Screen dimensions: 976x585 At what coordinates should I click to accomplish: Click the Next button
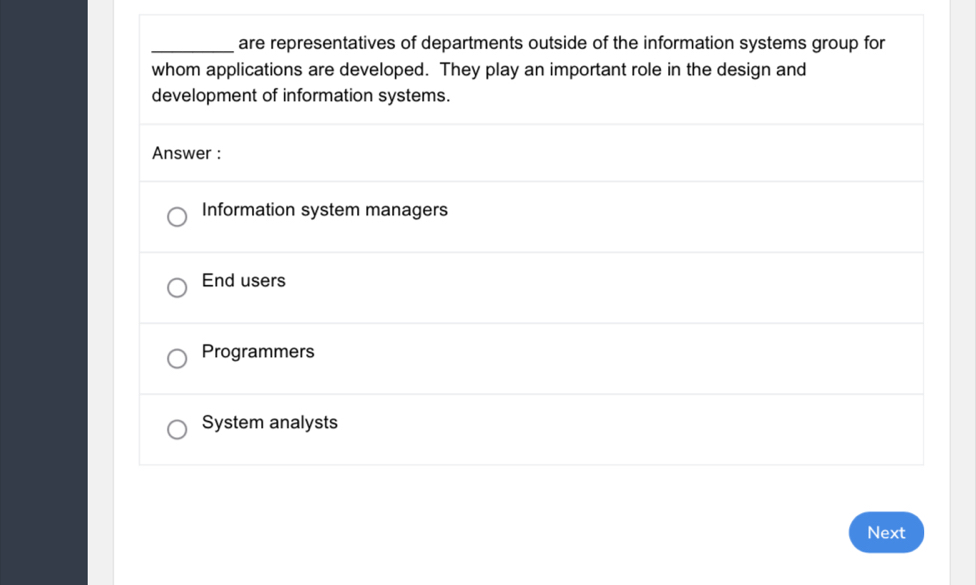coord(886,532)
